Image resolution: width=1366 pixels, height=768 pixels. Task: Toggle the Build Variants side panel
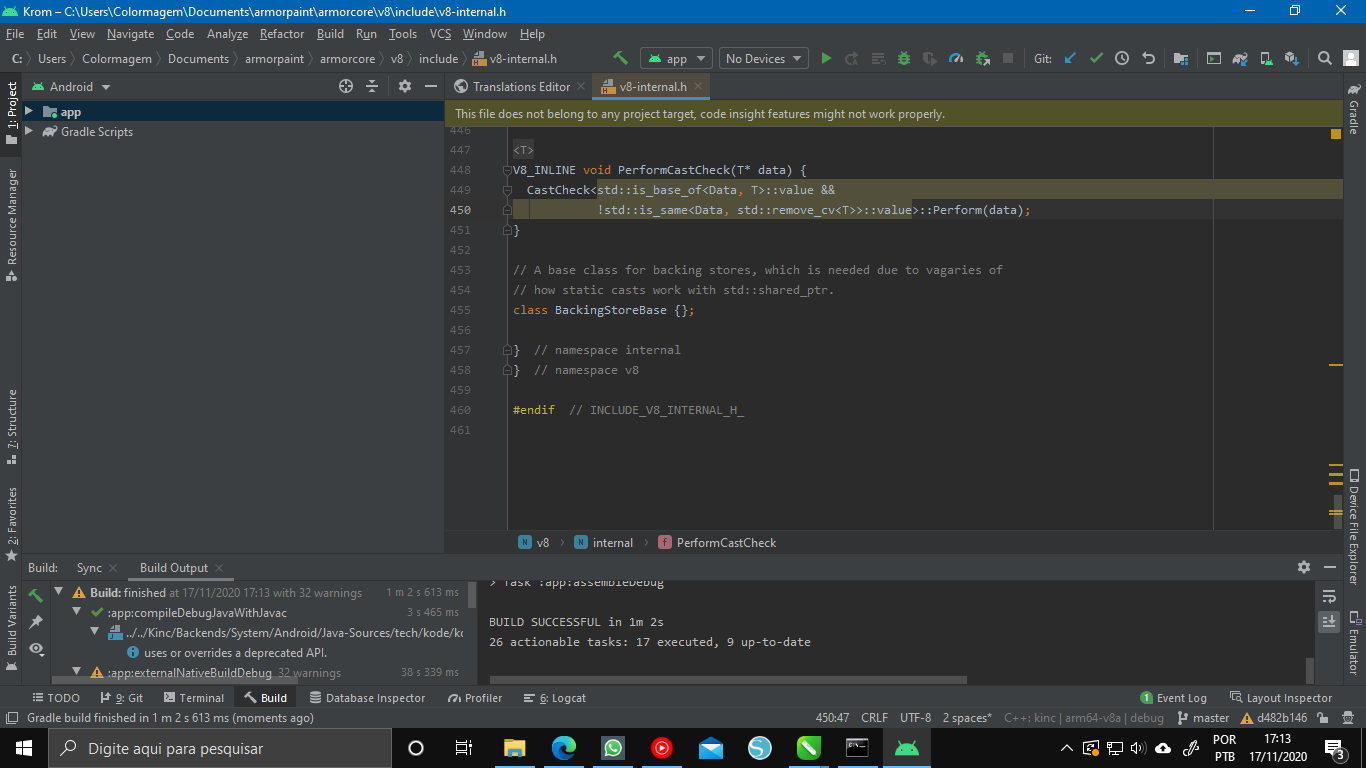(x=12, y=627)
